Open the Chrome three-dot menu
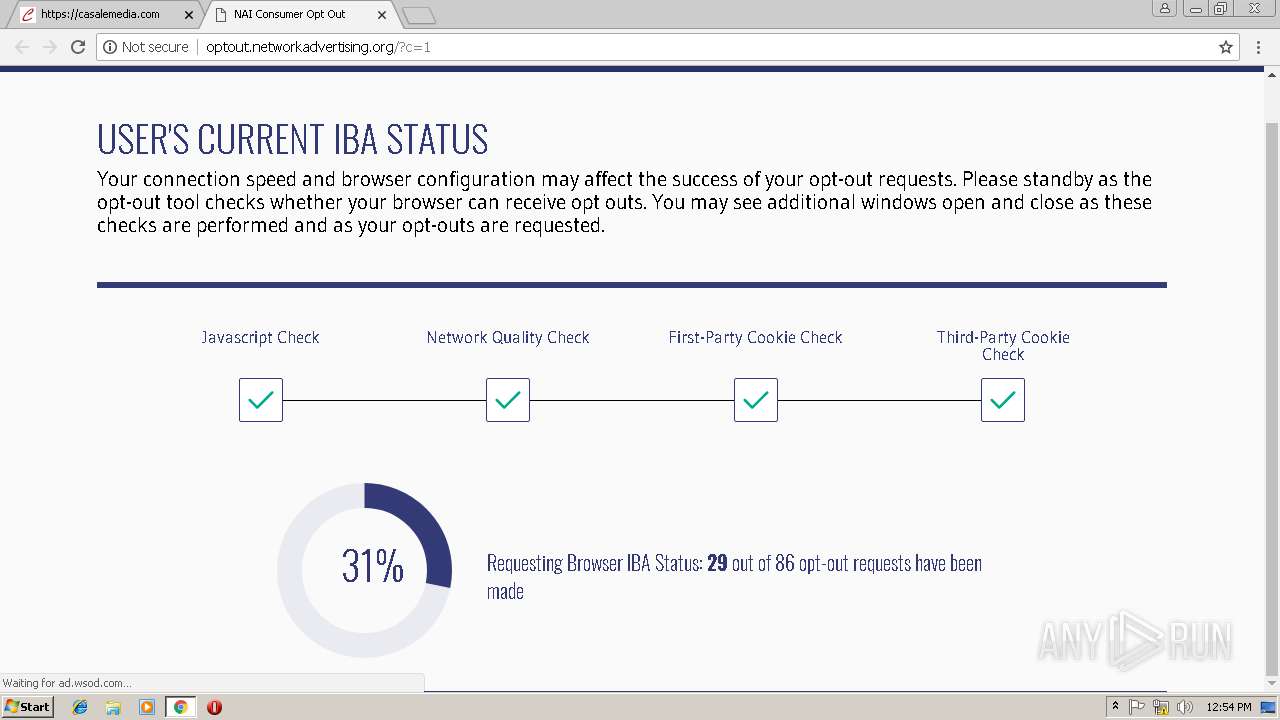Viewport: 1280px width, 720px height. click(x=1258, y=47)
